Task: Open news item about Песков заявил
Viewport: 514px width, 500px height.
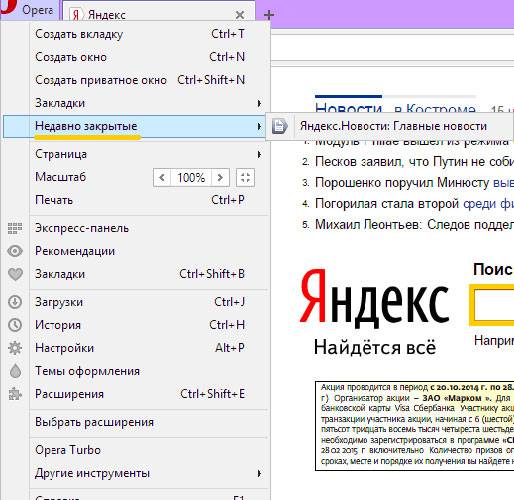Action: [x=414, y=162]
